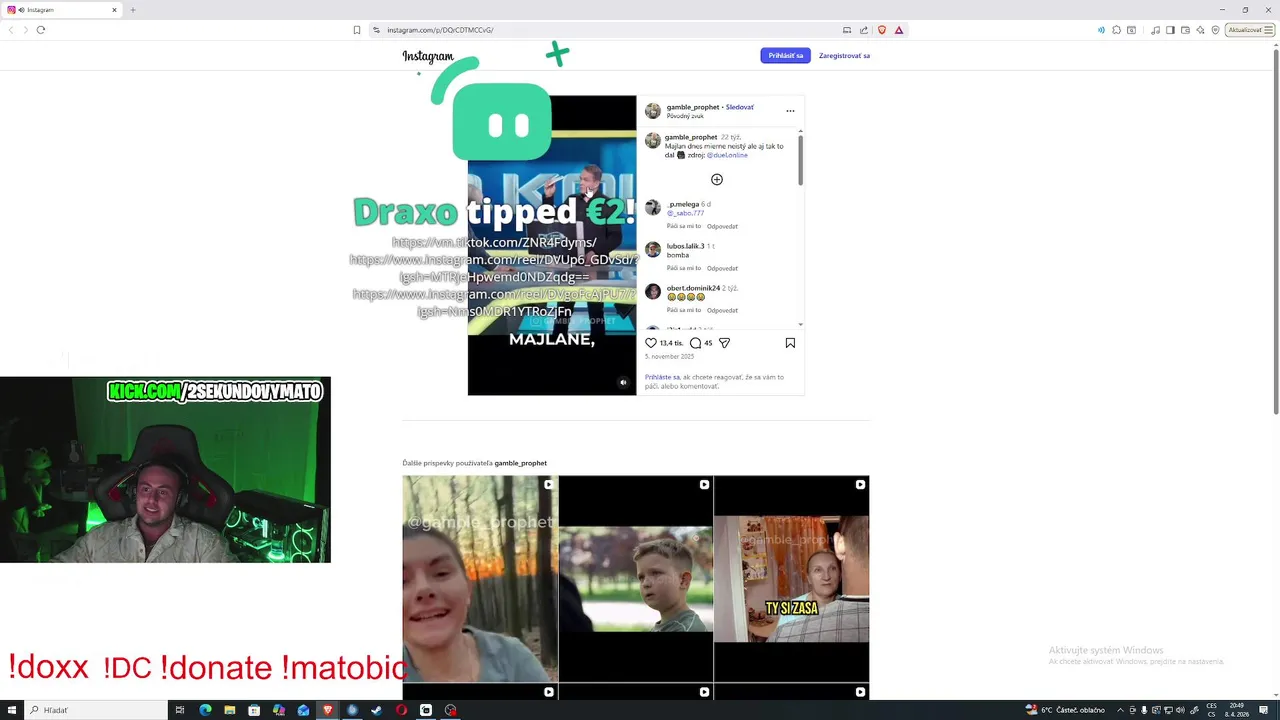The width and height of the screenshot is (1280, 720).
Task: Open Opera browser from taskbar
Action: pyautogui.click(x=401, y=710)
